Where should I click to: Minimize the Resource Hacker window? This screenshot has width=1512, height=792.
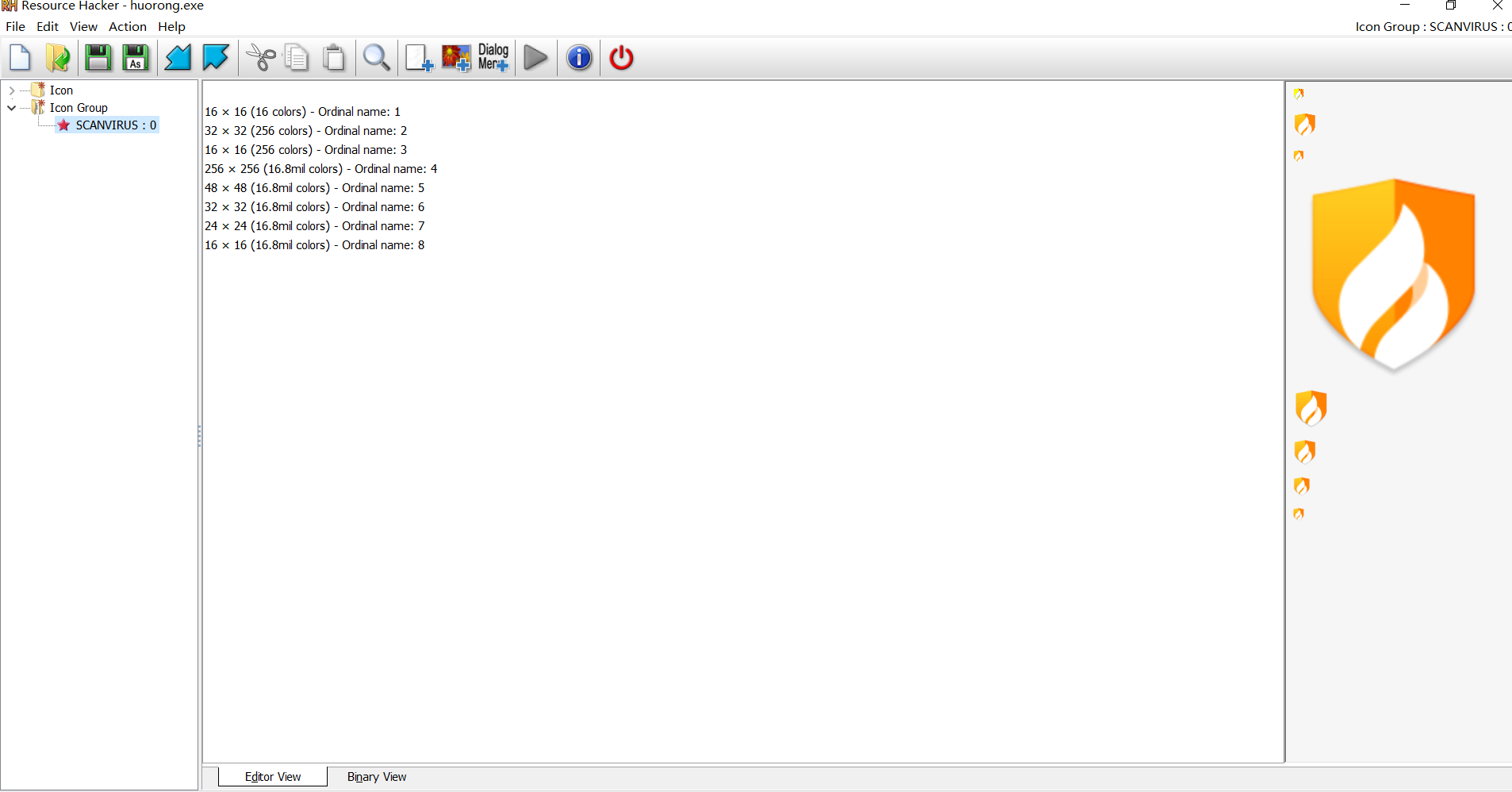tap(1405, 6)
